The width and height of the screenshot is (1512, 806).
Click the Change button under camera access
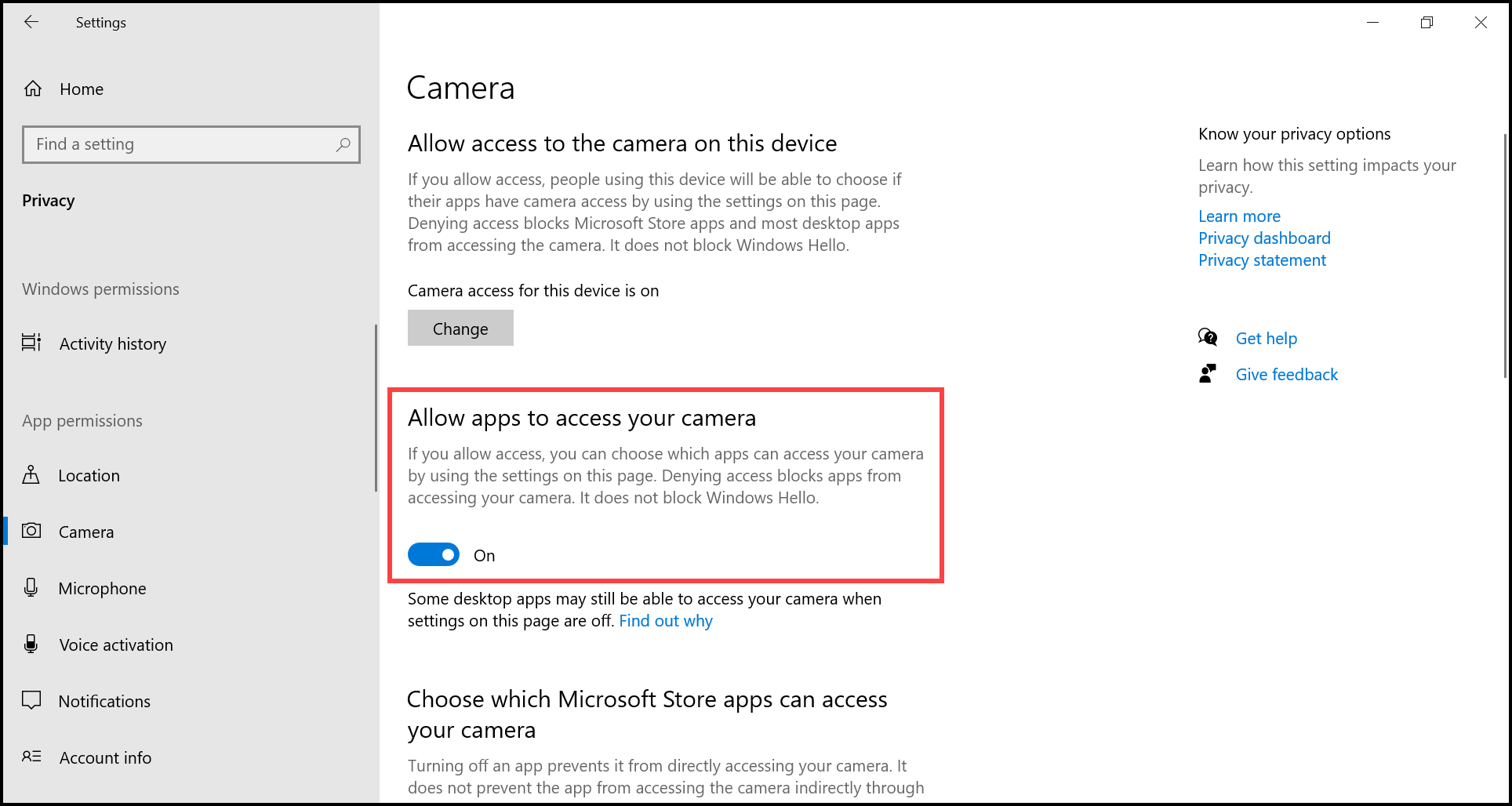[x=460, y=328]
